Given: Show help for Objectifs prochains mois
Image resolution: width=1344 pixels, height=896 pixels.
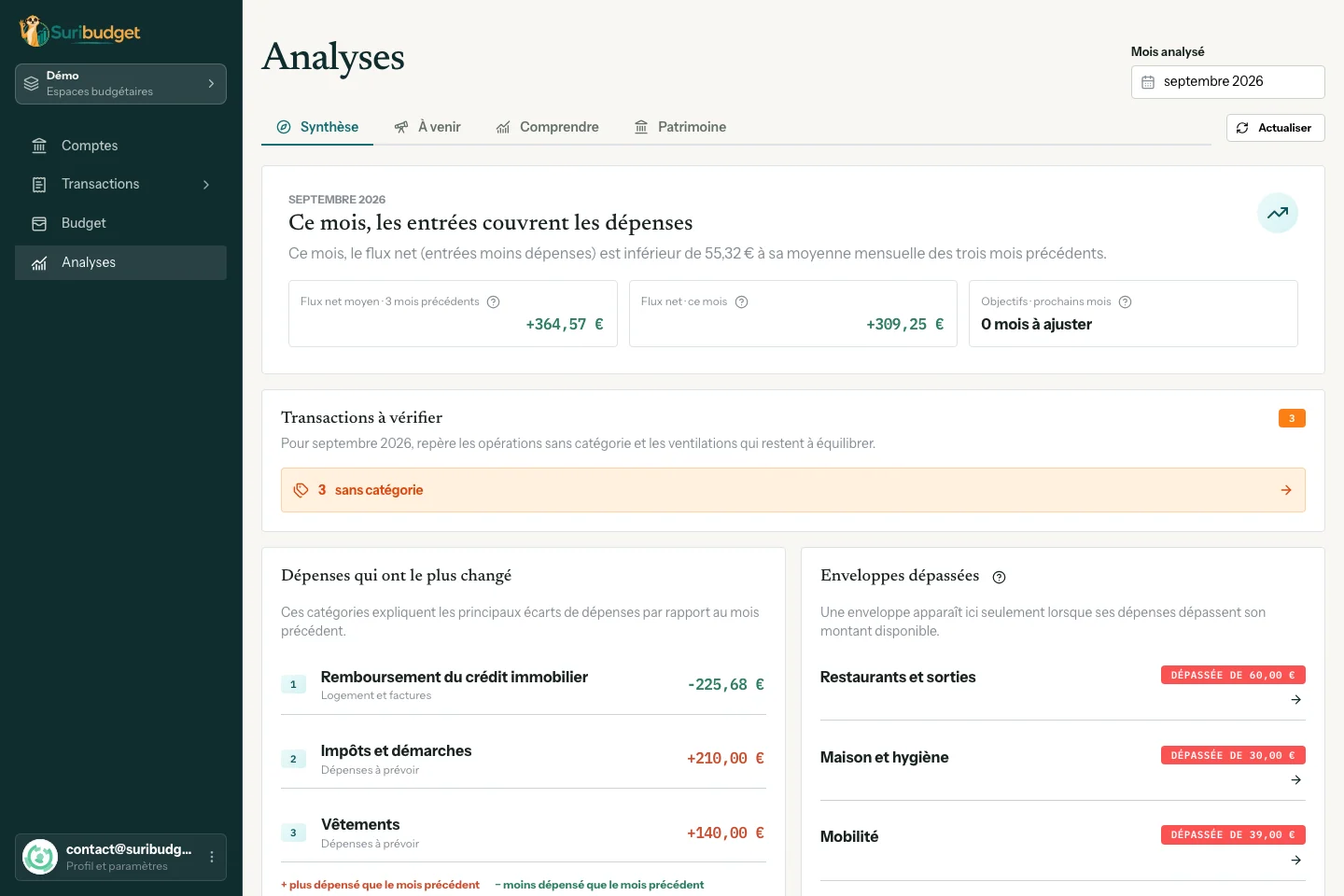Looking at the screenshot, I should [1126, 301].
